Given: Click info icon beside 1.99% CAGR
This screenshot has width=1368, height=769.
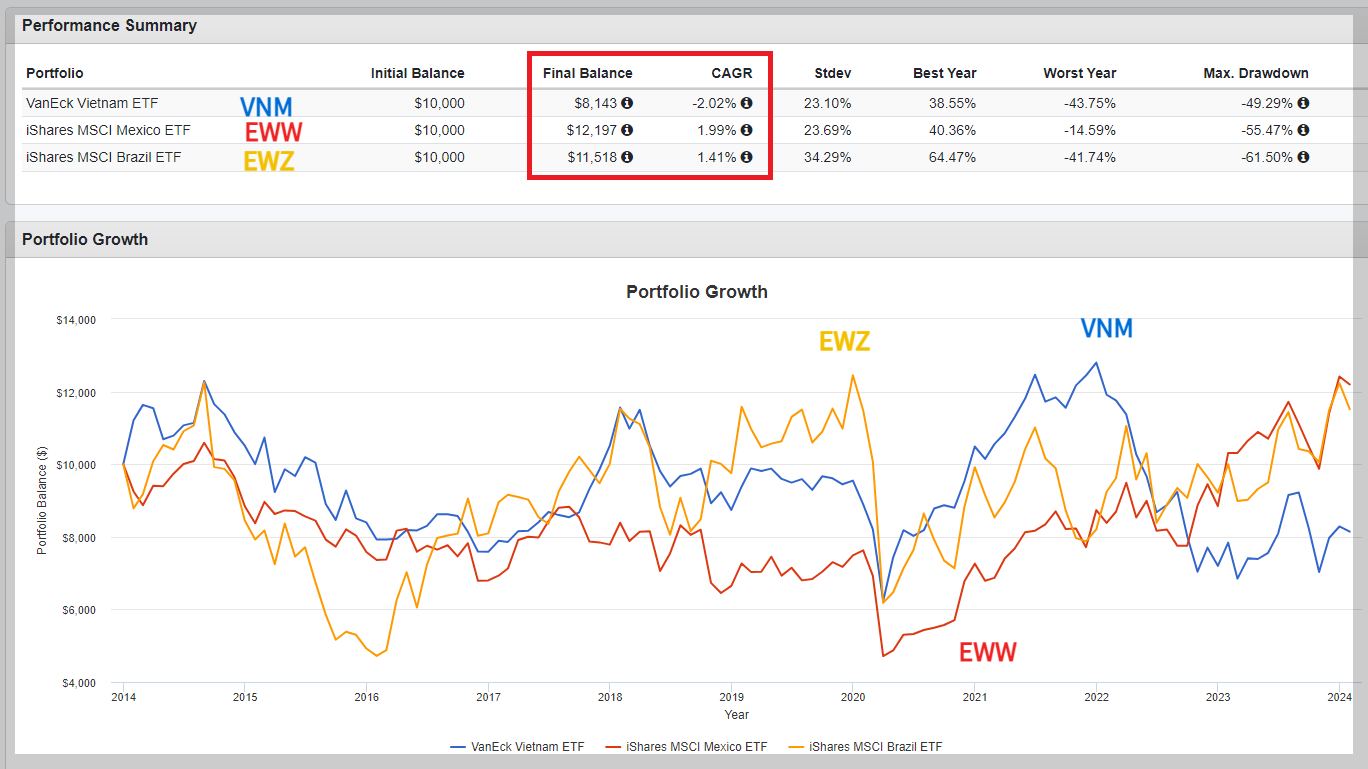Looking at the screenshot, I should point(746,130).
